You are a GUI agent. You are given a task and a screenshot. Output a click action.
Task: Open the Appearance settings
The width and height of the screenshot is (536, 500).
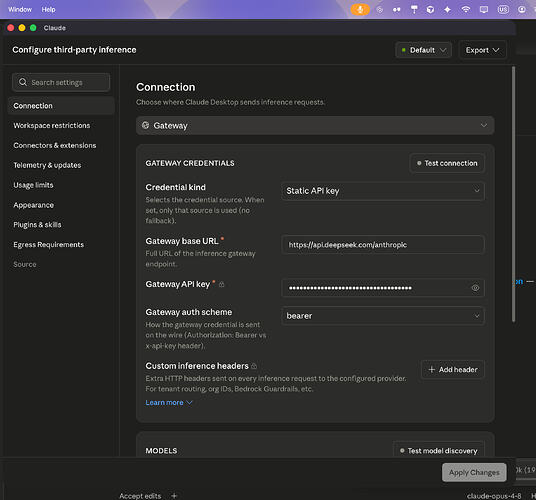coord(34,205)
